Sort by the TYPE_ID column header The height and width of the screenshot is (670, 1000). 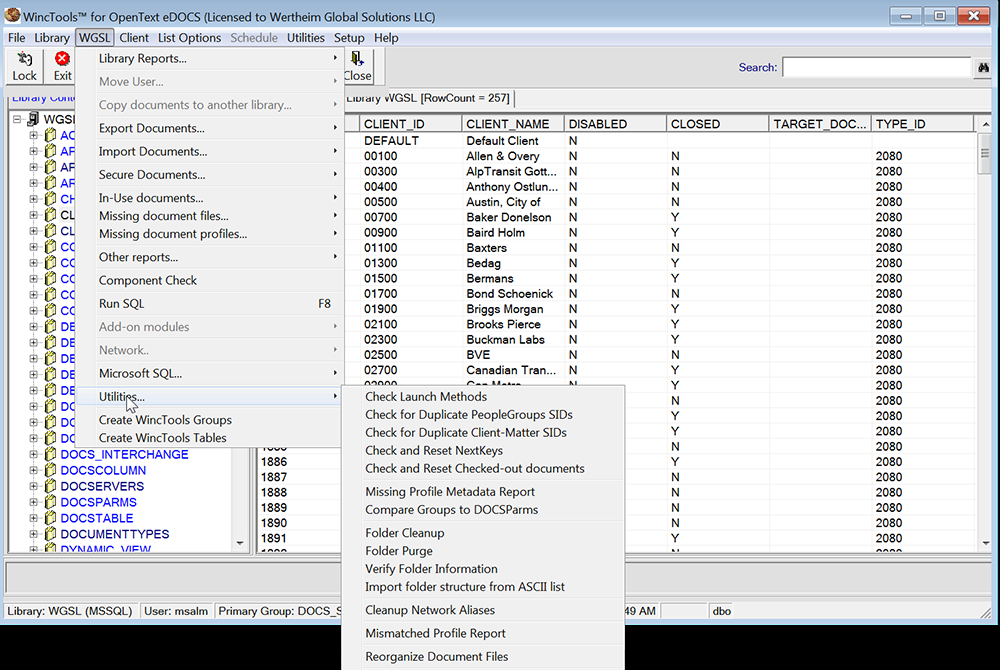click(x=923, y=124)
